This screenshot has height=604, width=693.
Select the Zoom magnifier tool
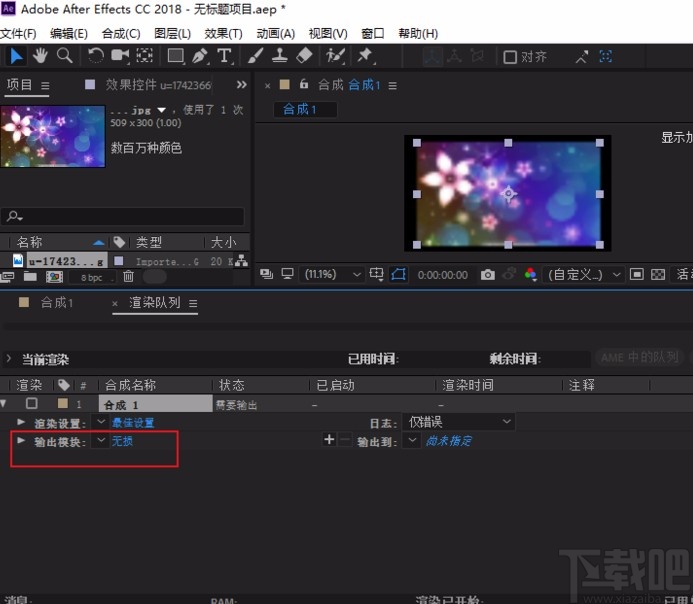pyautogui.click(x=65, y=56)
